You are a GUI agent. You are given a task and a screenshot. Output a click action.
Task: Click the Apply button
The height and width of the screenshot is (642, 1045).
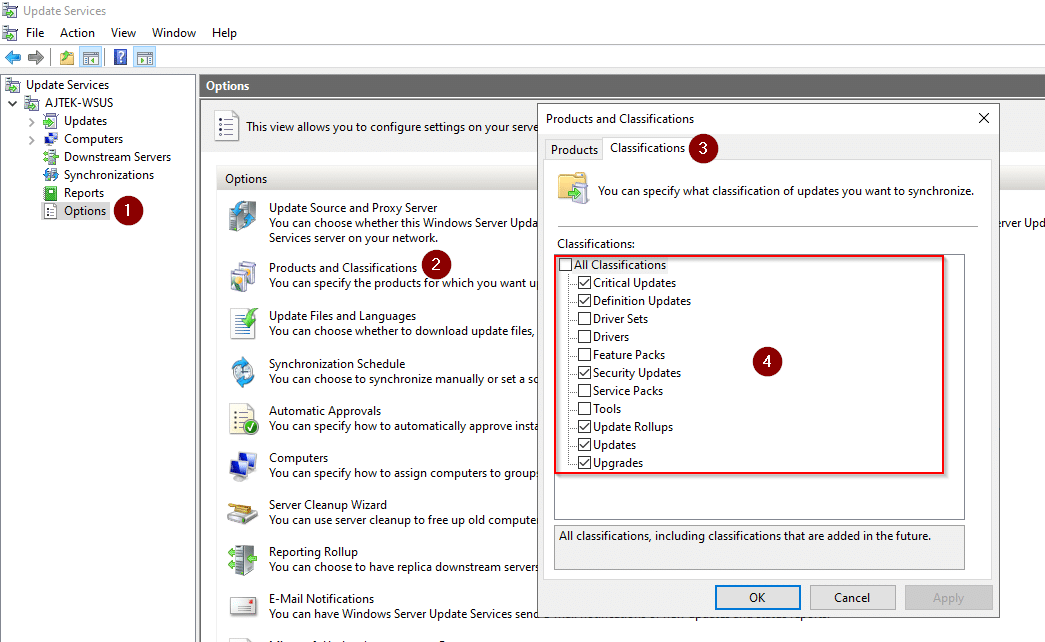[x=948, y=597]
